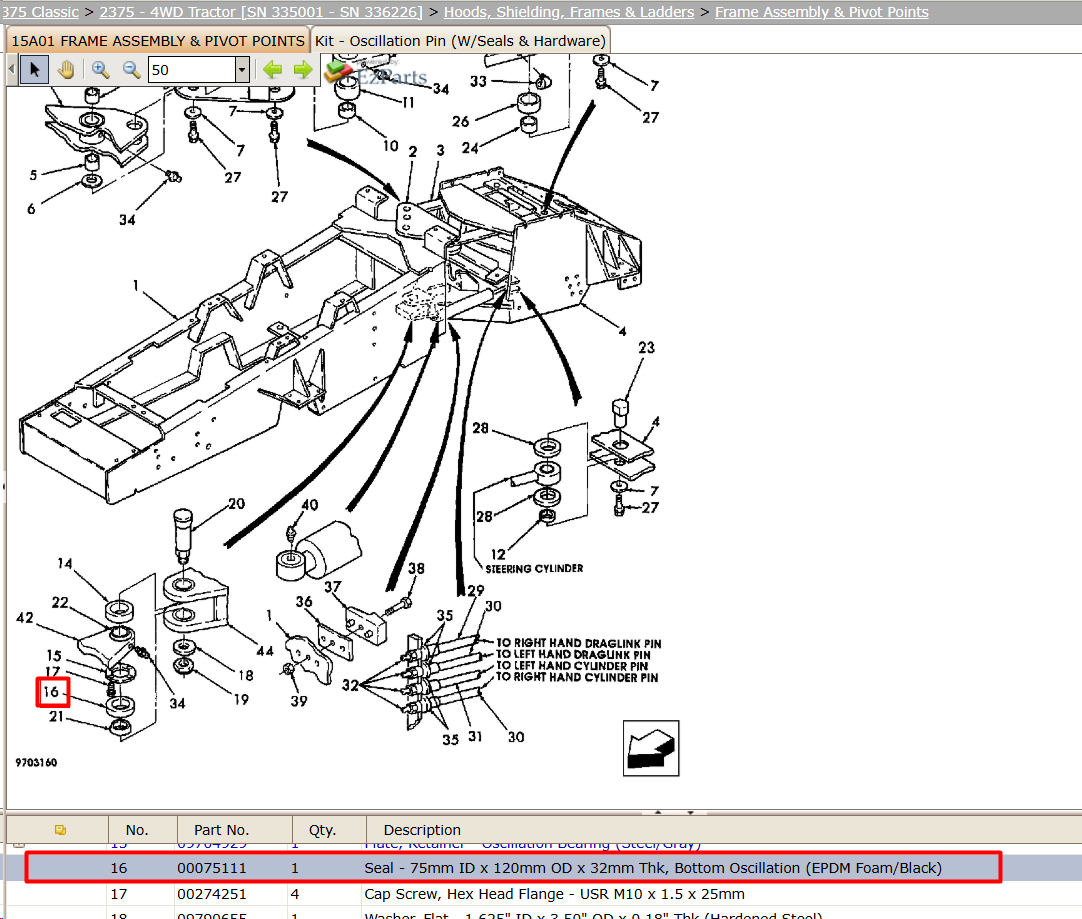Click callout 2 above the frame
This screenshot has height=919, width=1082.
(x=413, y=152)
